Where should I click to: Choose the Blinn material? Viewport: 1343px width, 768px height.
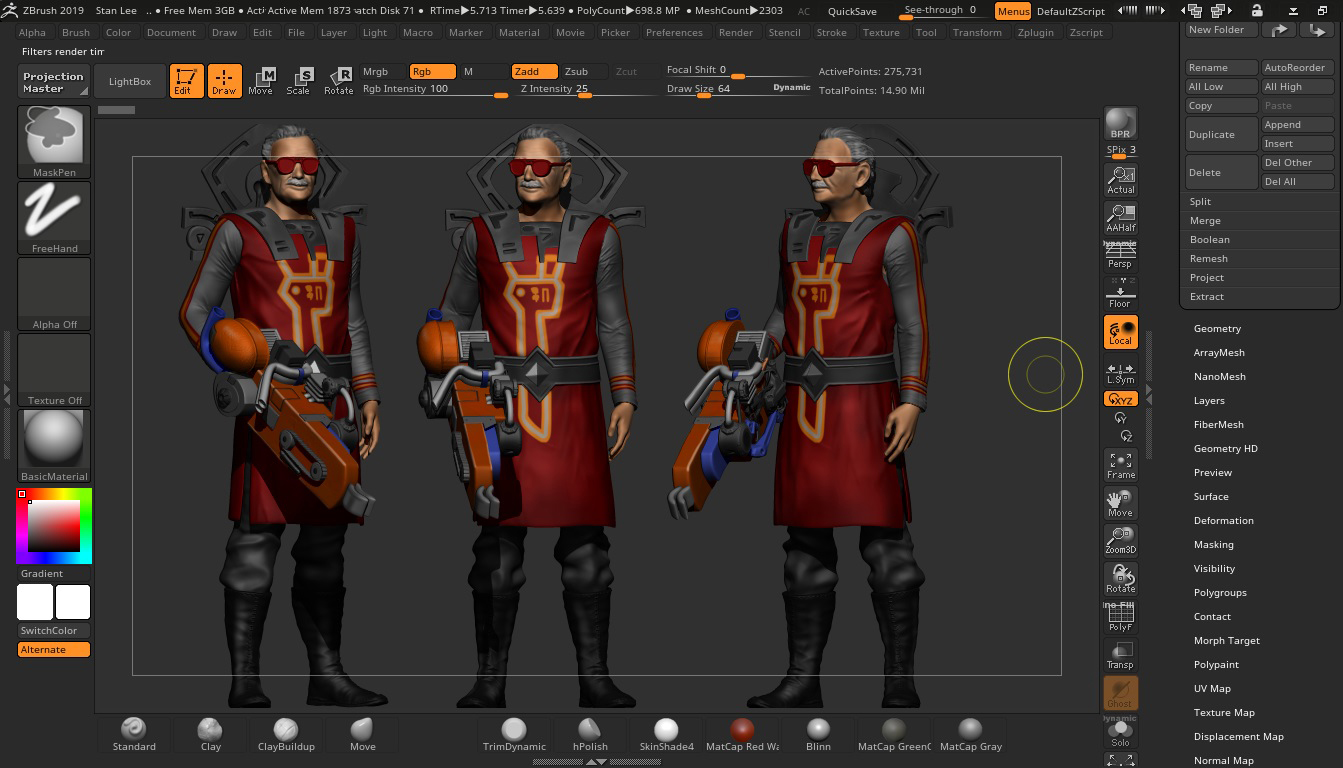tap(818, 734)
